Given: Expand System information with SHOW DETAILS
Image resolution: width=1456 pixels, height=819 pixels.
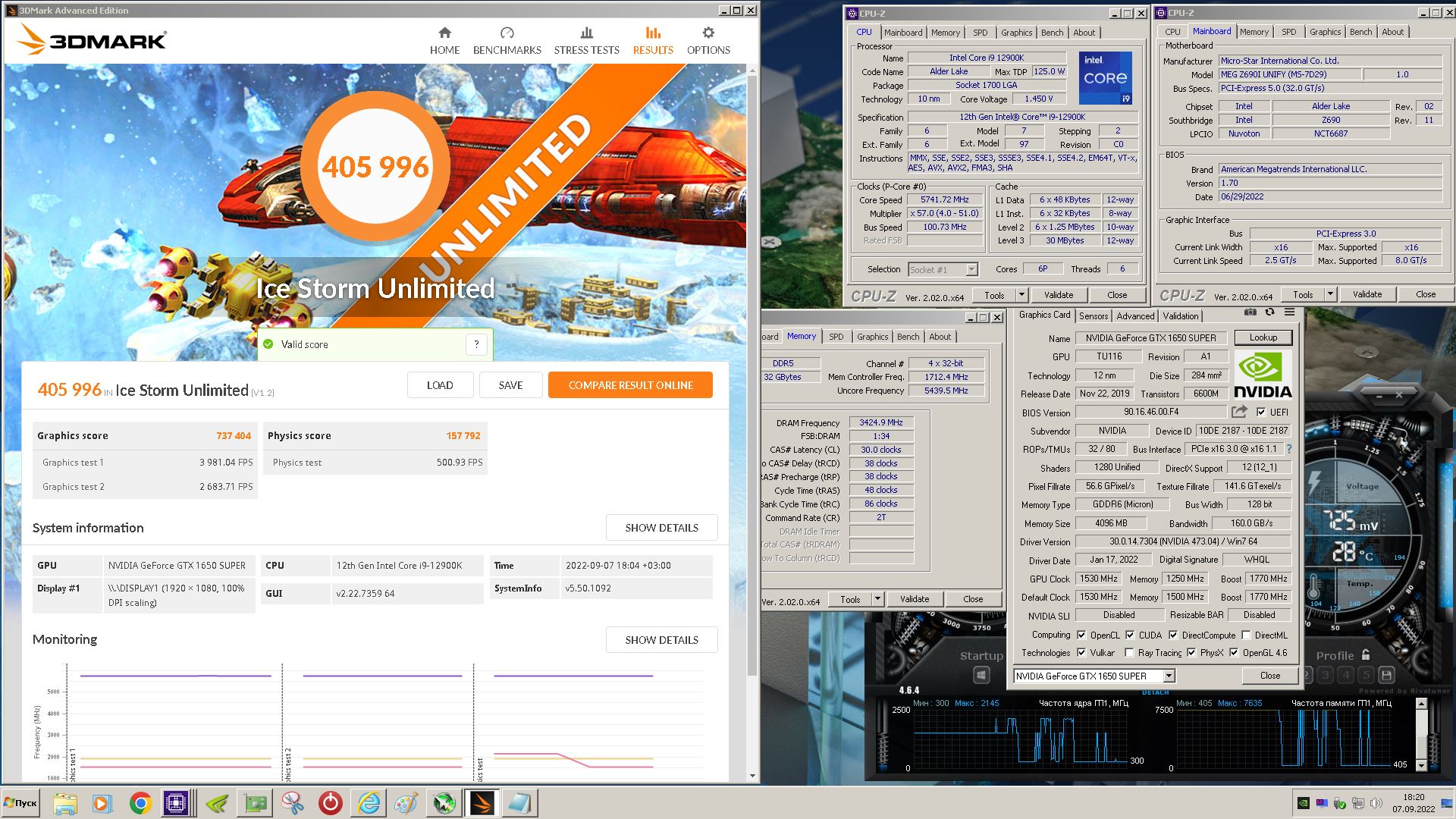Looking at the screenshot, I should (x=661, y=528).
